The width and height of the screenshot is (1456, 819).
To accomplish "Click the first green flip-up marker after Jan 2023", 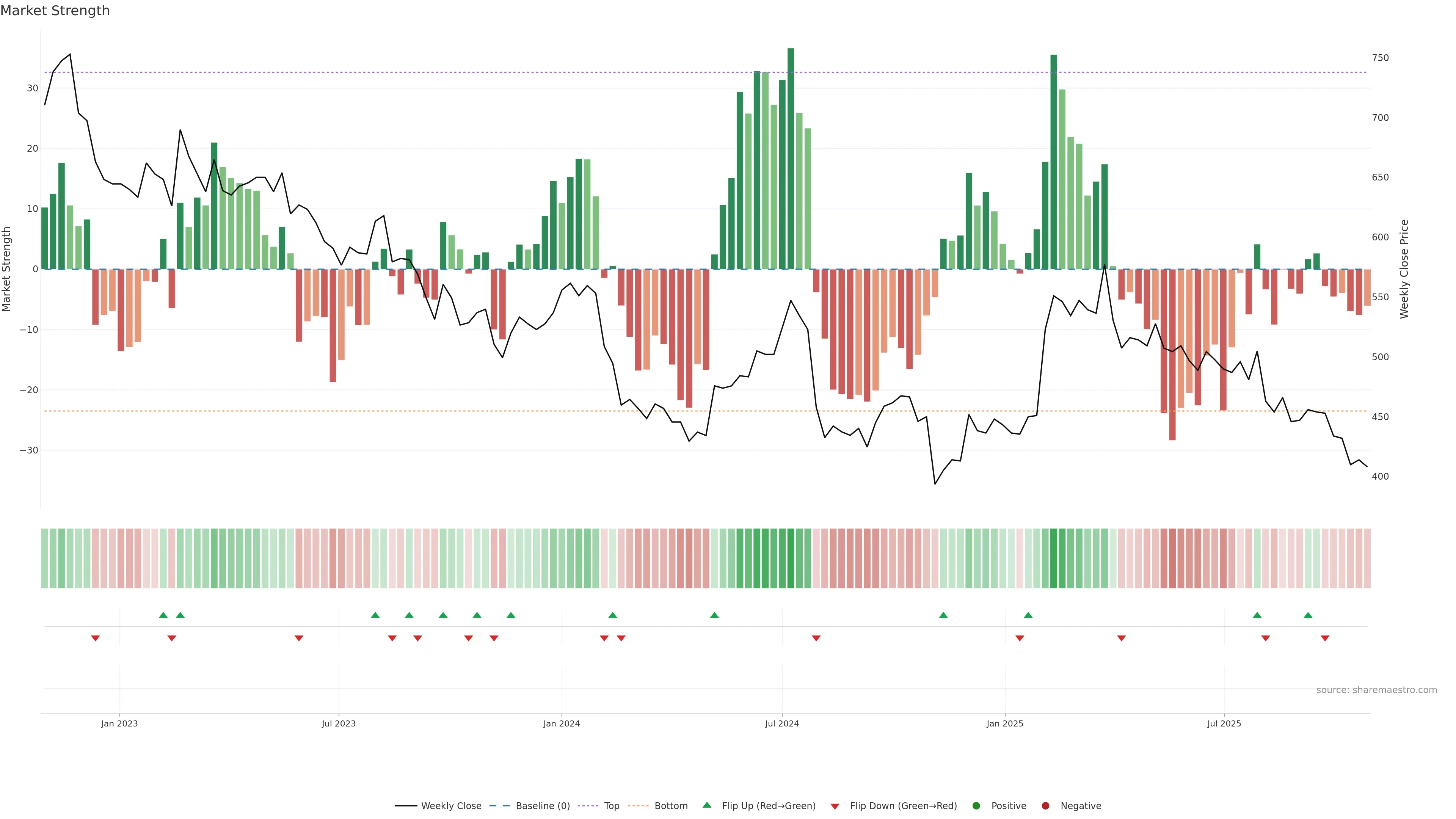I will 163,615.
